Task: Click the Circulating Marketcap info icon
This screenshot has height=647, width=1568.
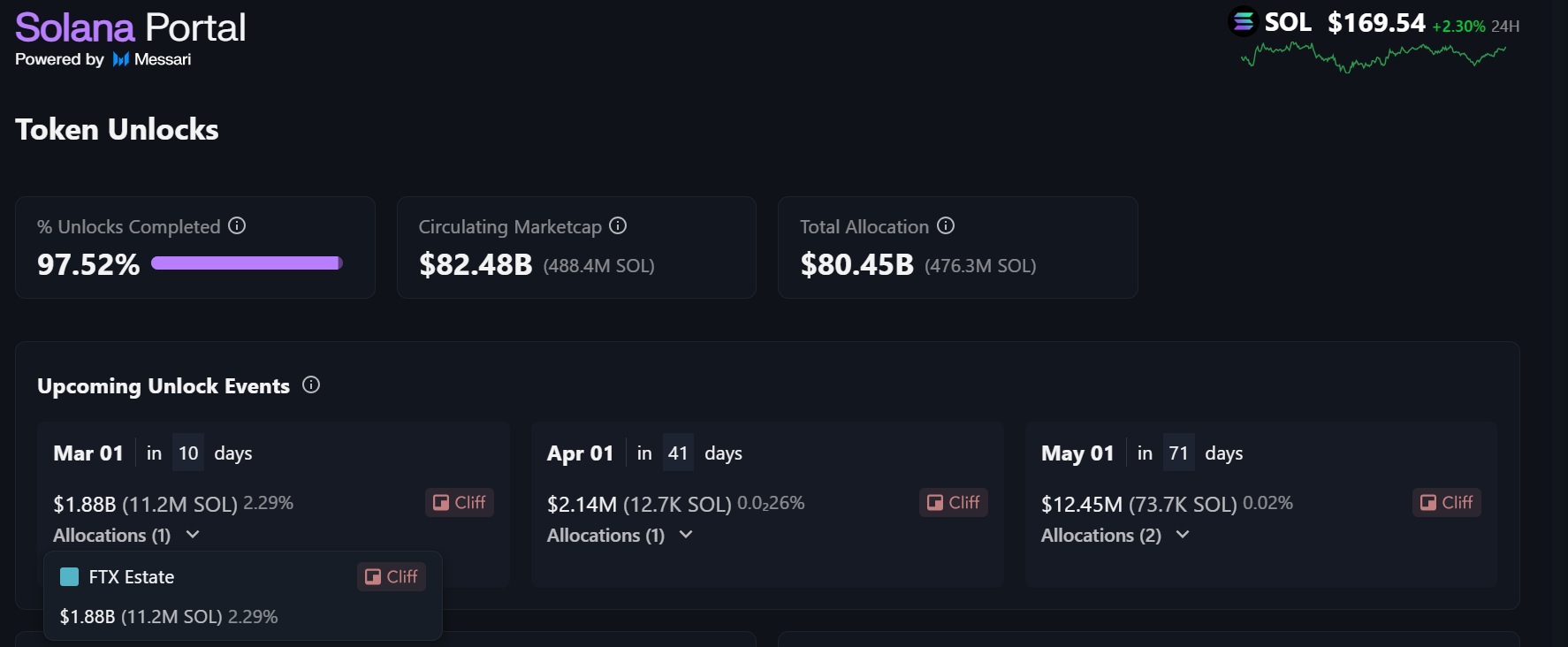Action: point(618,225)
